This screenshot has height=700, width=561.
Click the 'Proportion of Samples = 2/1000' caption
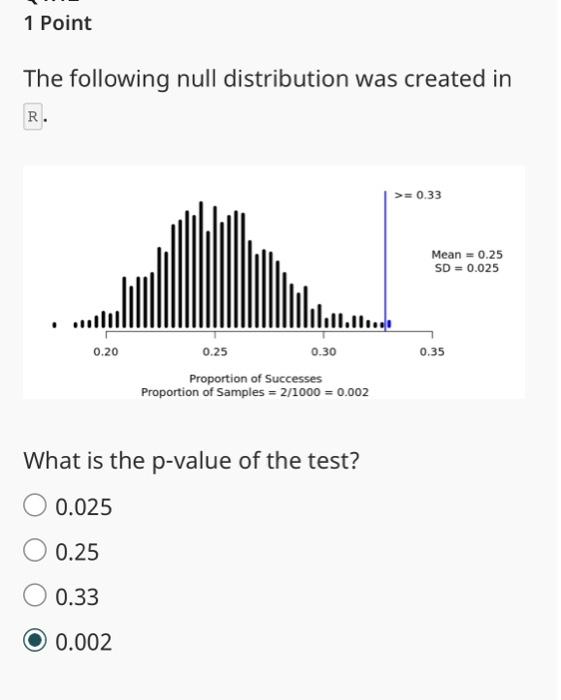tap(230, 392)
